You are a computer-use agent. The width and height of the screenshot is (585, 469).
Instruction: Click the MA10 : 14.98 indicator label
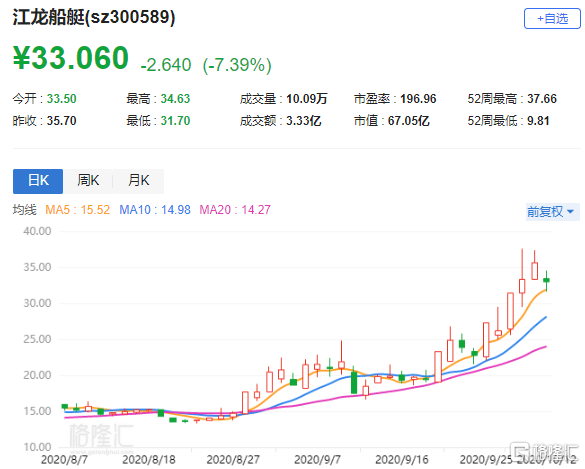(x=155, y=210)
